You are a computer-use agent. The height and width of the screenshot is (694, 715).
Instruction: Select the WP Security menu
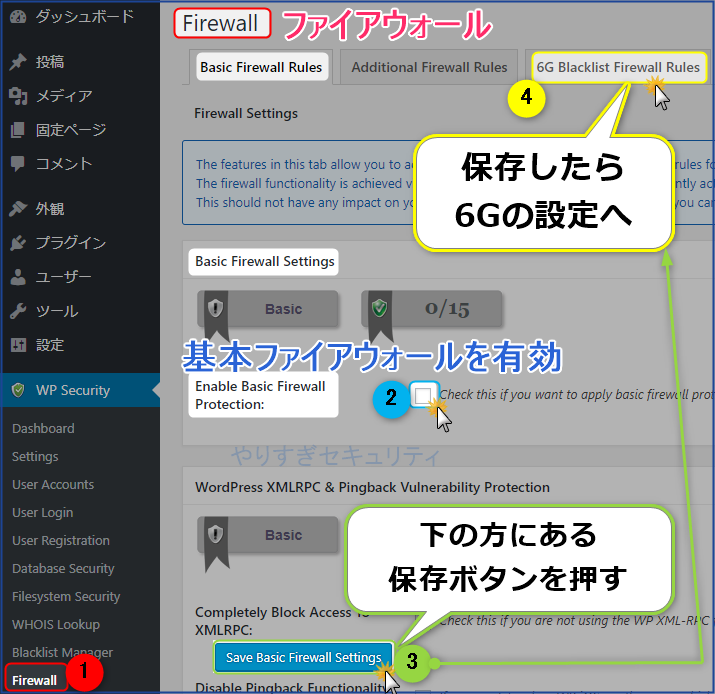click(x=80, y=390)
